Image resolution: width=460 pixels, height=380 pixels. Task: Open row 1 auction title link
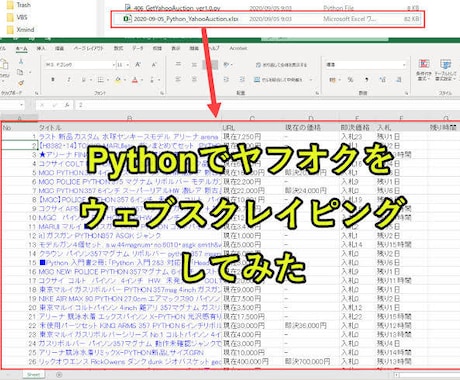pos(128,137)
